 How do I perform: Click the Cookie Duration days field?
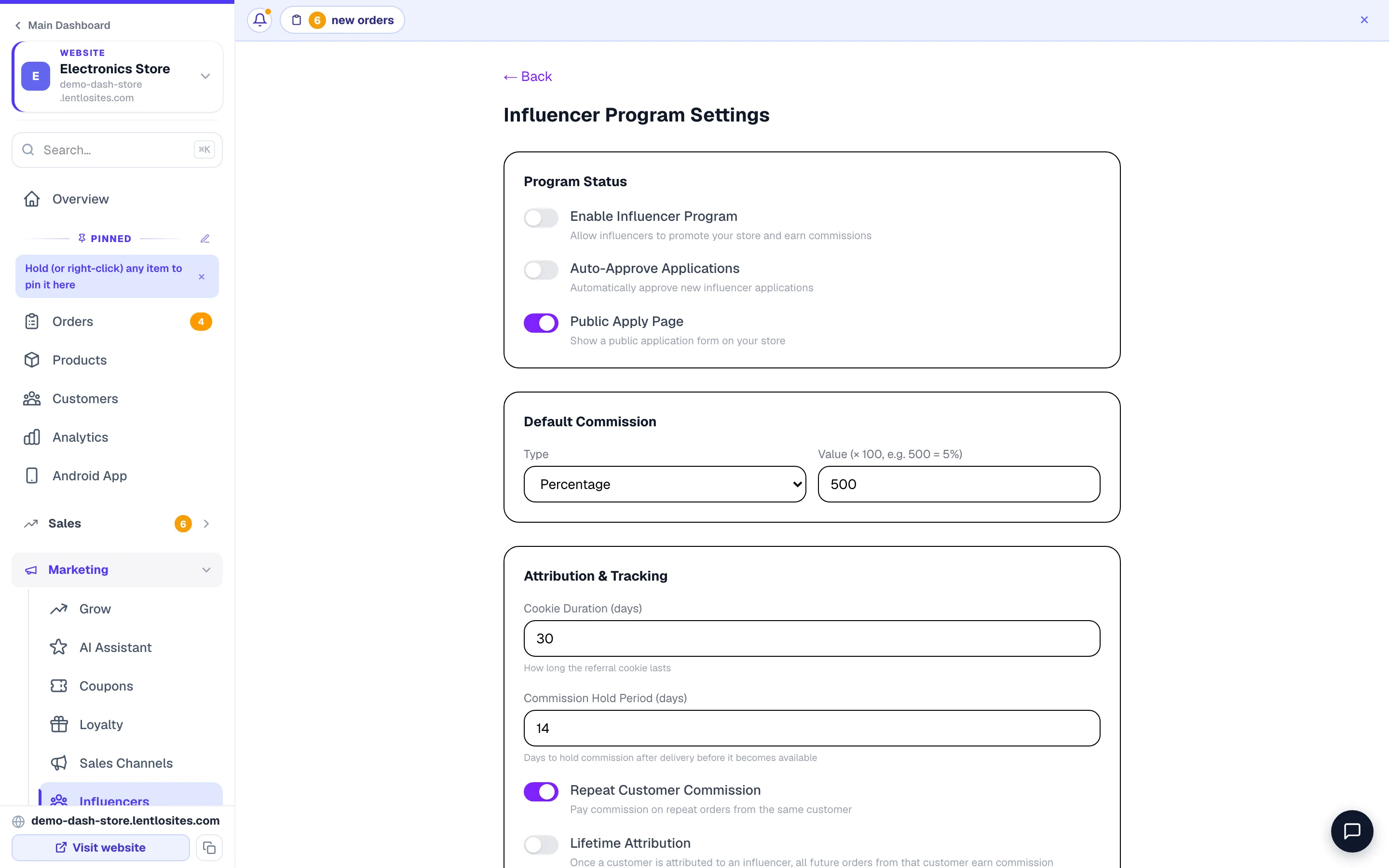pyautogui.click(x=812, y=638)
